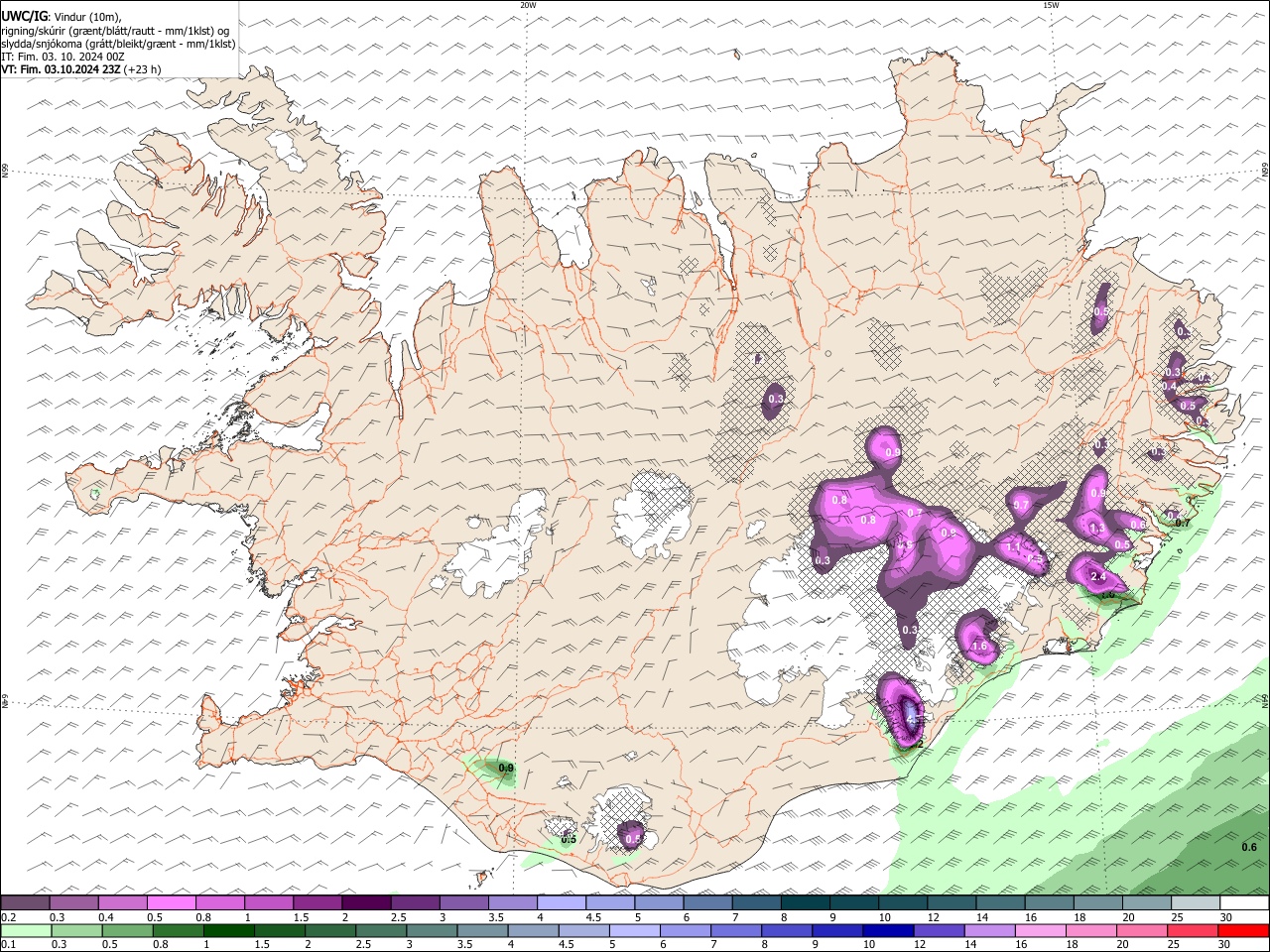
Task: Click the pale green rain-scale swatch labeled 0.1
Action: [x=26, y=931]
